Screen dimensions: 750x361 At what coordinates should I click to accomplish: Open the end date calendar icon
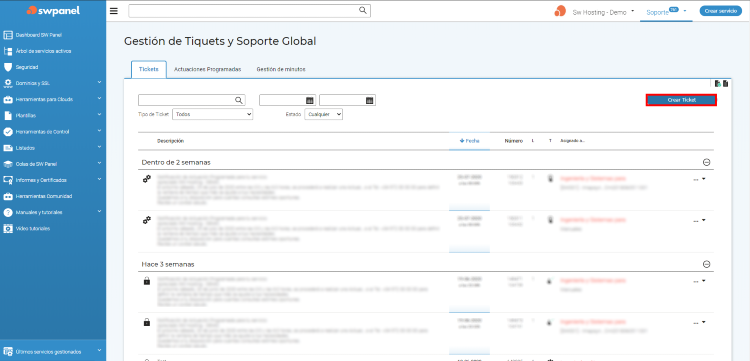[x=369, y=100]
